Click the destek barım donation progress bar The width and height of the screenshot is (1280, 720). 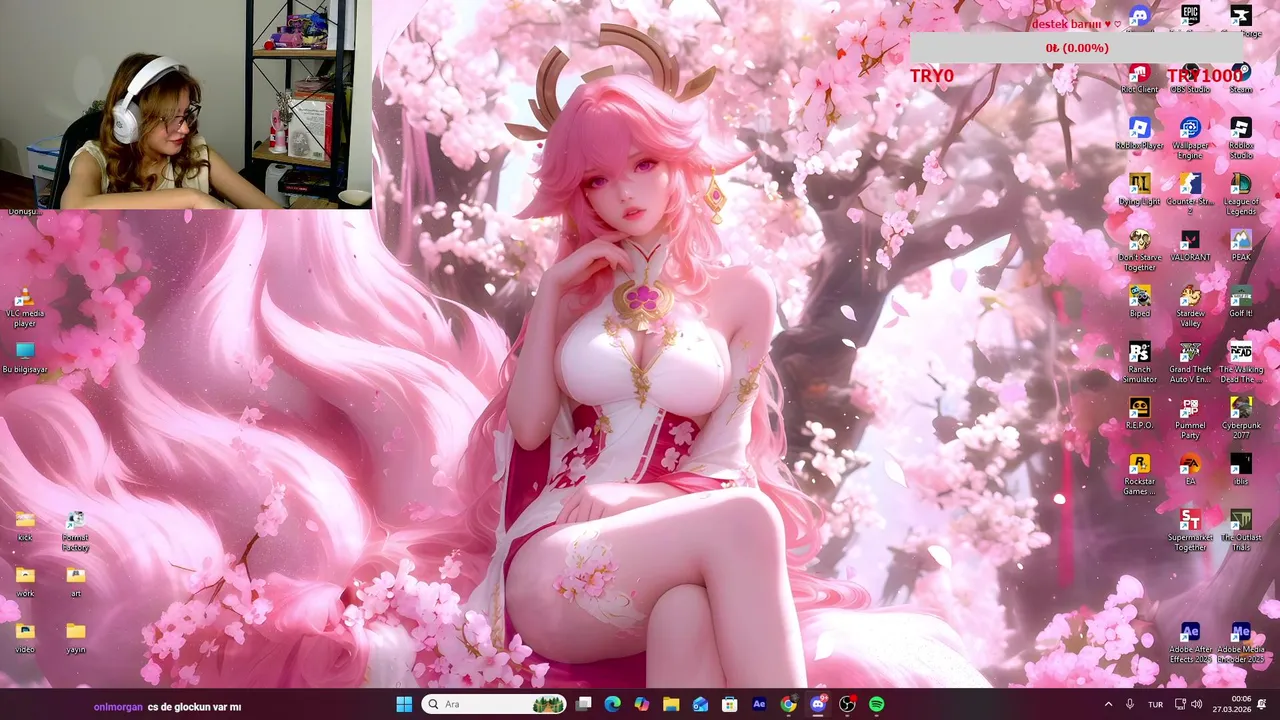pos(1076,48)
